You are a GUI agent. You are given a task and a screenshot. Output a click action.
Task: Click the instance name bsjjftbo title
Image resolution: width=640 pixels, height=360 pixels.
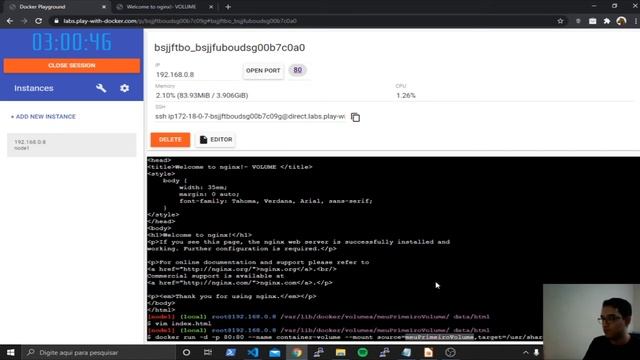[229, 48]
